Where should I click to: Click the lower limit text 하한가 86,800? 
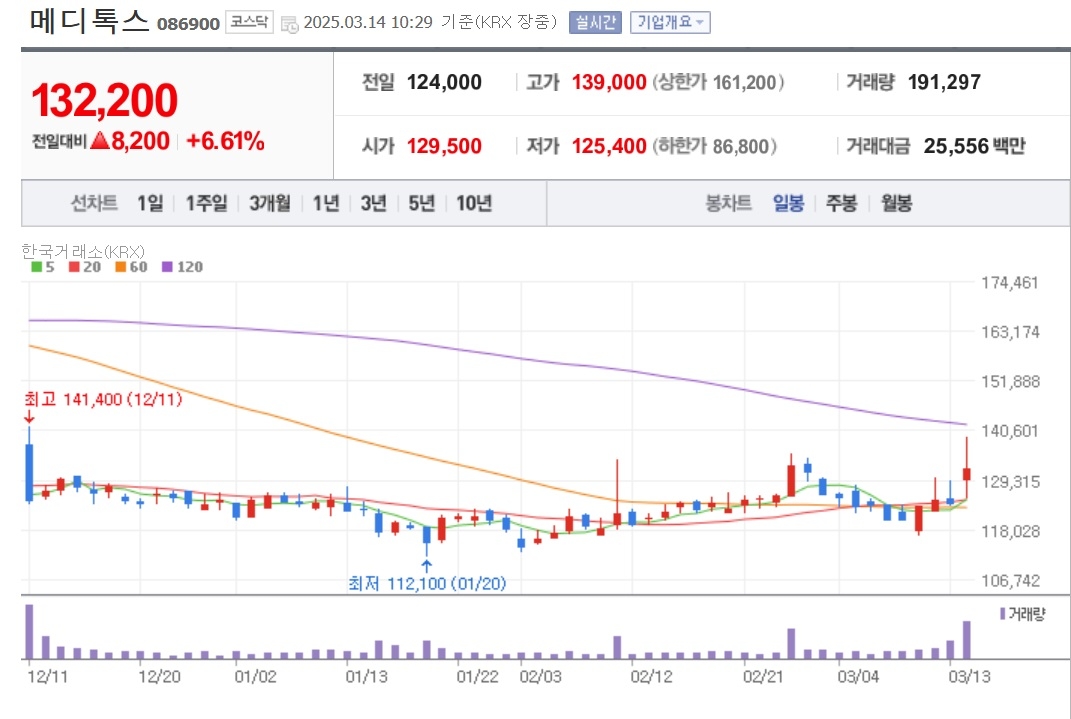pyautogui.click(x=714, y=146)
